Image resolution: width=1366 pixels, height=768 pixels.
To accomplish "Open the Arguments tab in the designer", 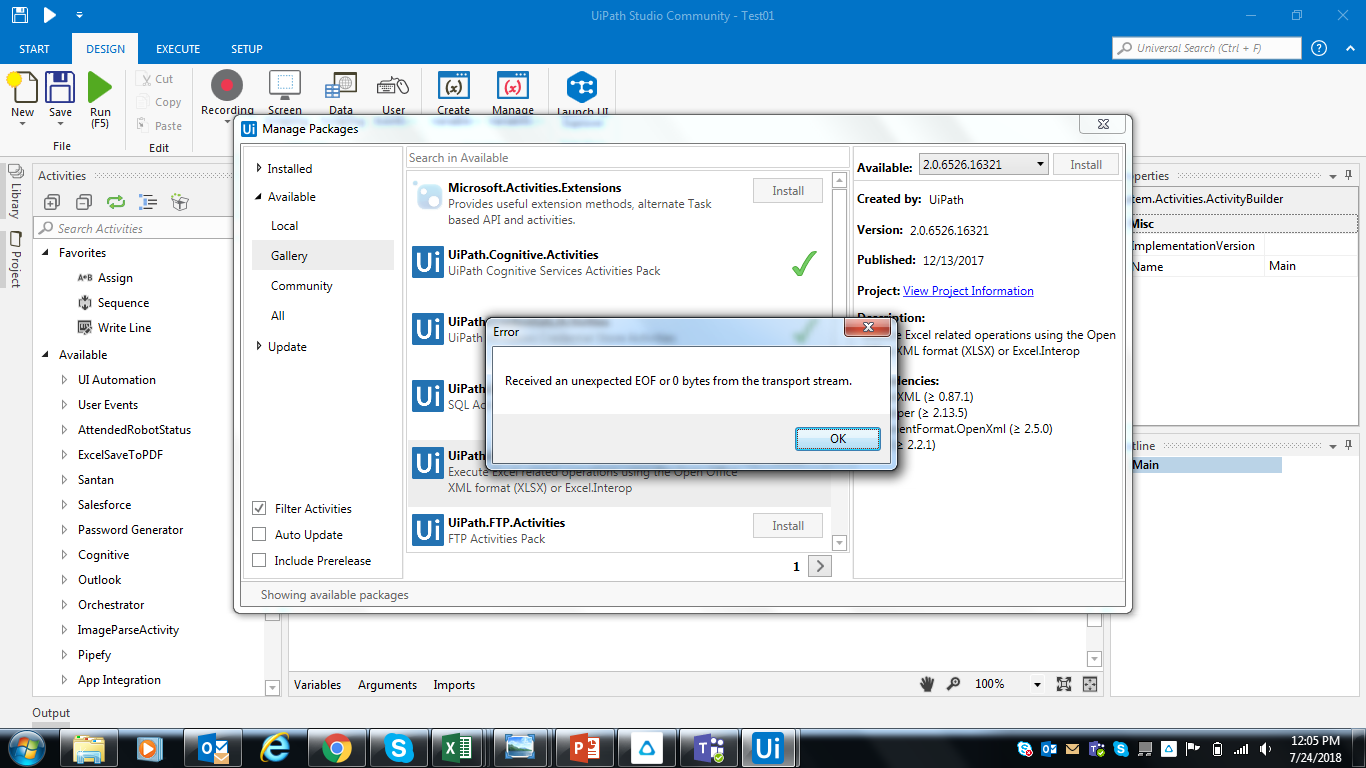I will click(x=387, y=685).
